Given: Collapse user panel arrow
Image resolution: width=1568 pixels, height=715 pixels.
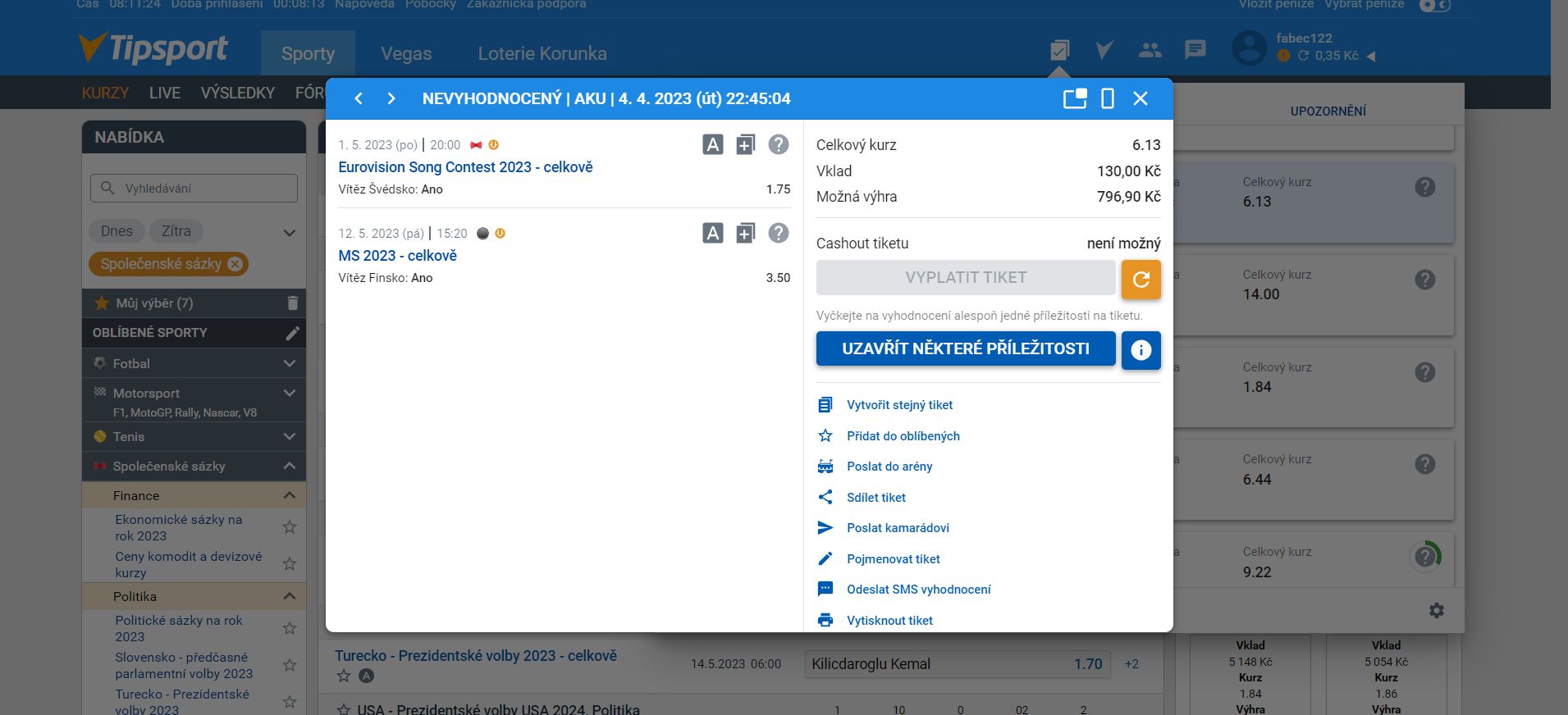Looking at the screenshot, I should 1371,56.
